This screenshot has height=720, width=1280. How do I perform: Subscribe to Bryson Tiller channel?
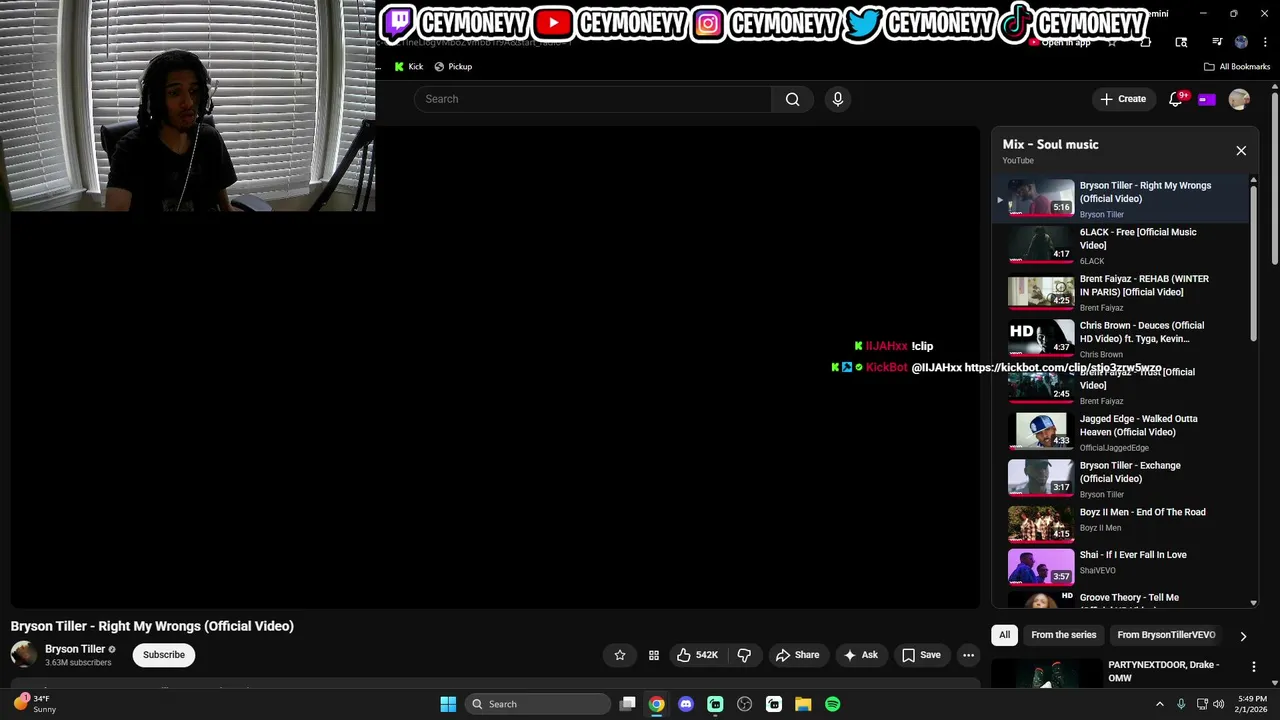tap(164, 655)
